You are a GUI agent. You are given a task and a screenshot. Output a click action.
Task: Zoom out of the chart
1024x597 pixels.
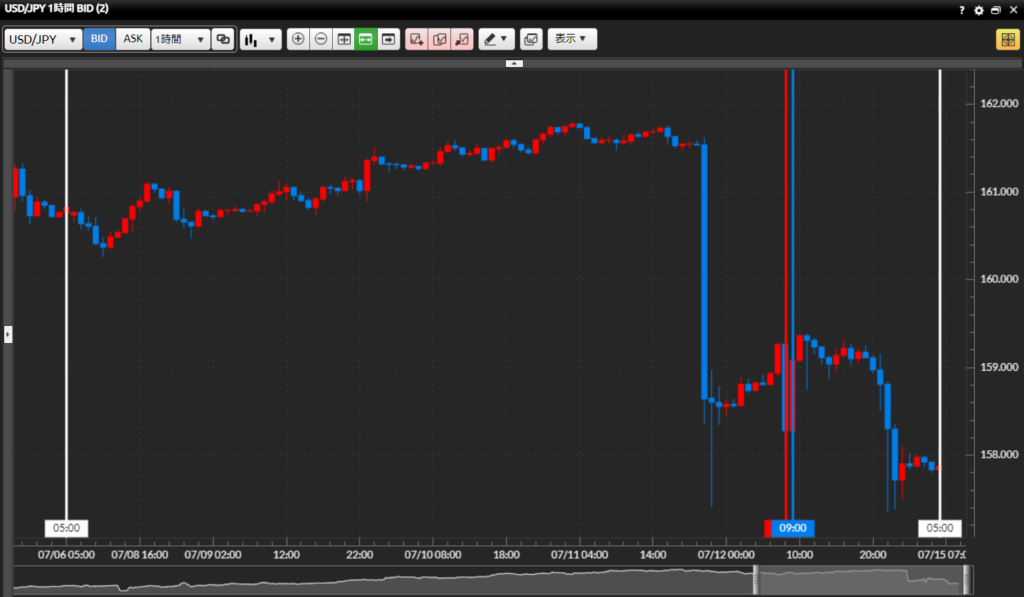321,40
